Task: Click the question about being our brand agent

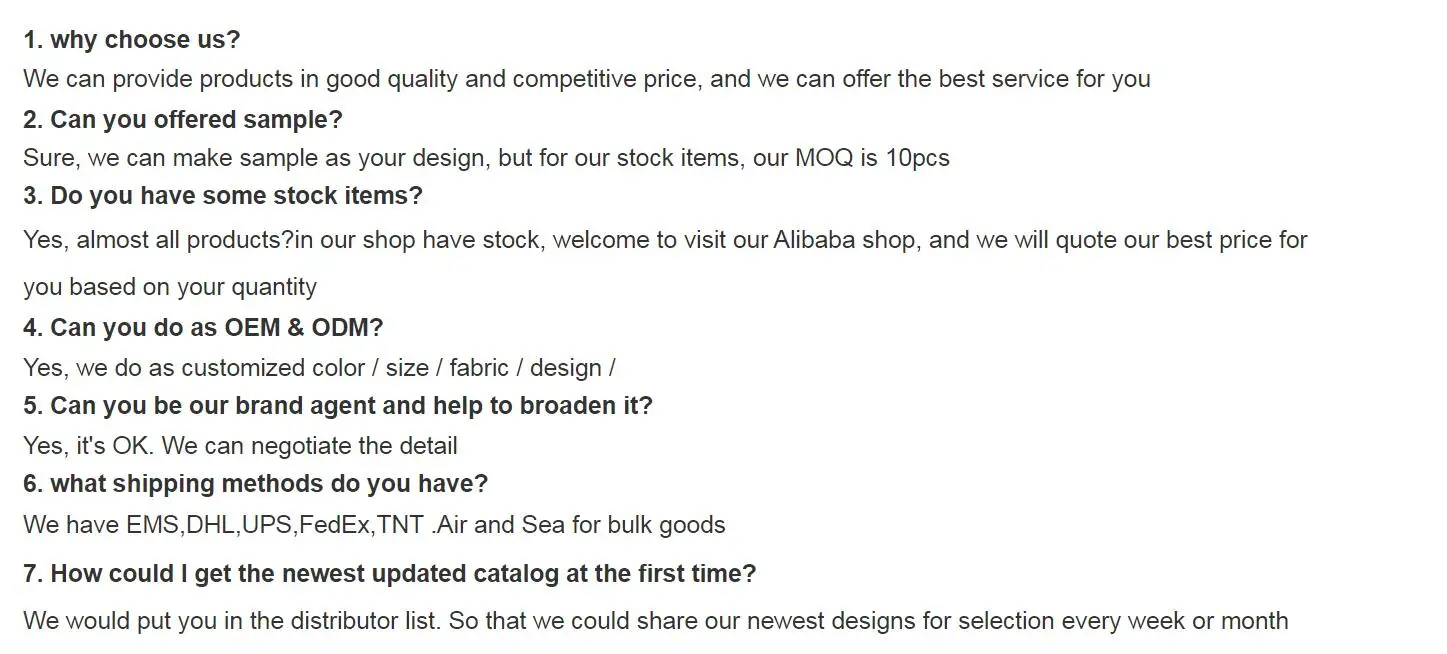Action: pos(338,406)
